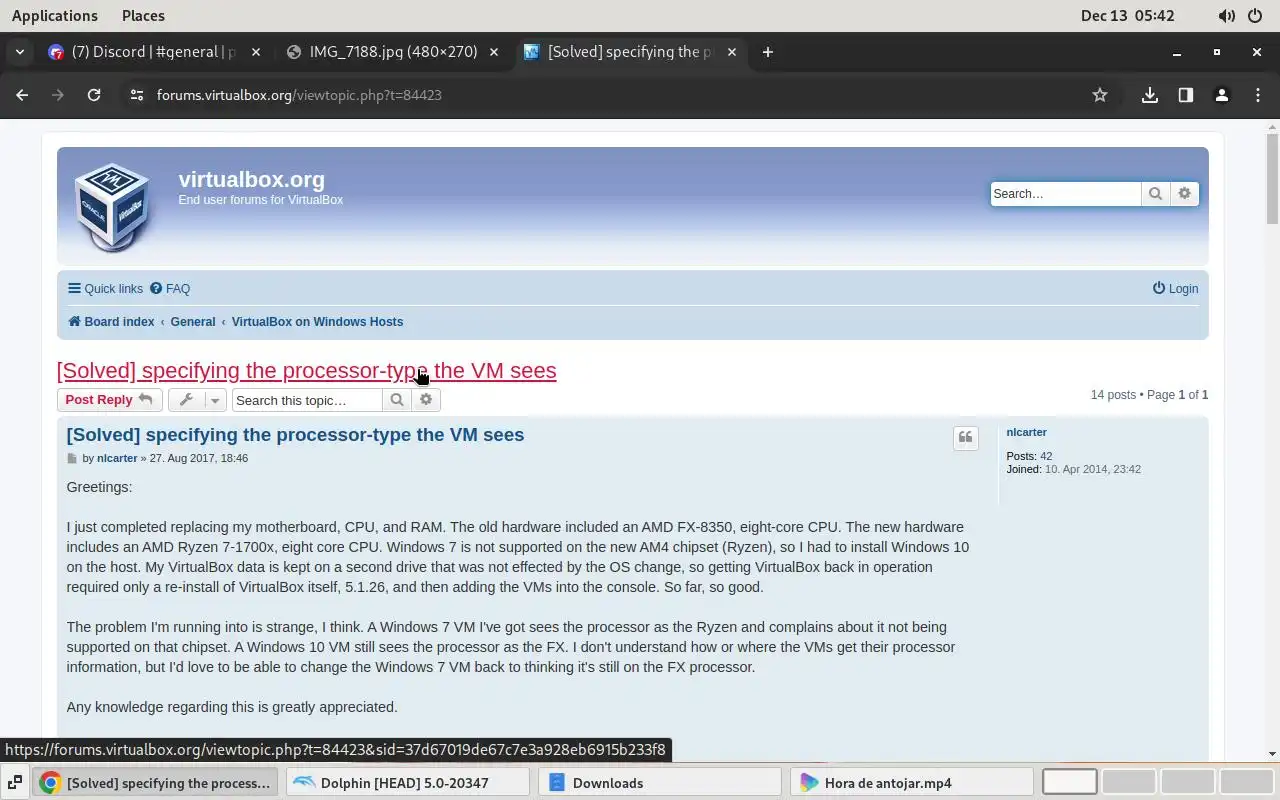Switch to Hora de antojar.mp4 window

pos(914,783)
